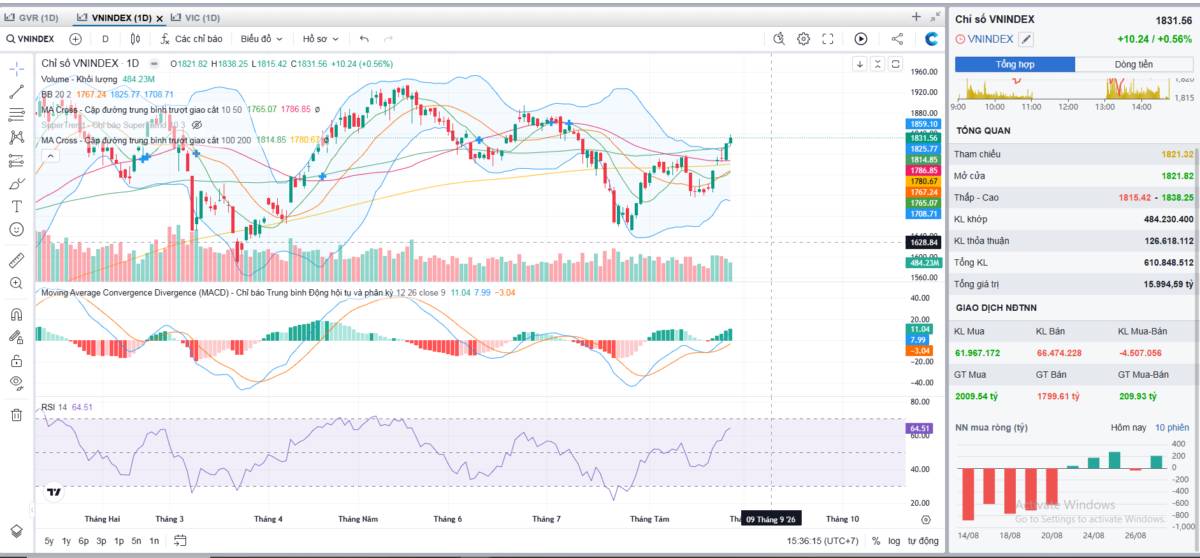This screenshot has height=558, width=1200.
Task: Collapse pane using the double-chevron icon
Action: (x=877, y=64)
